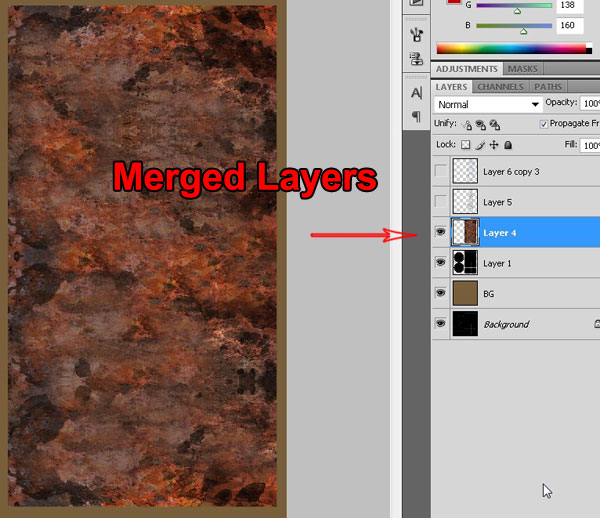The height and width of the screenshot is (518, 600).
Task: Switch to the Channels tab
Action: (x=500, y=87)
